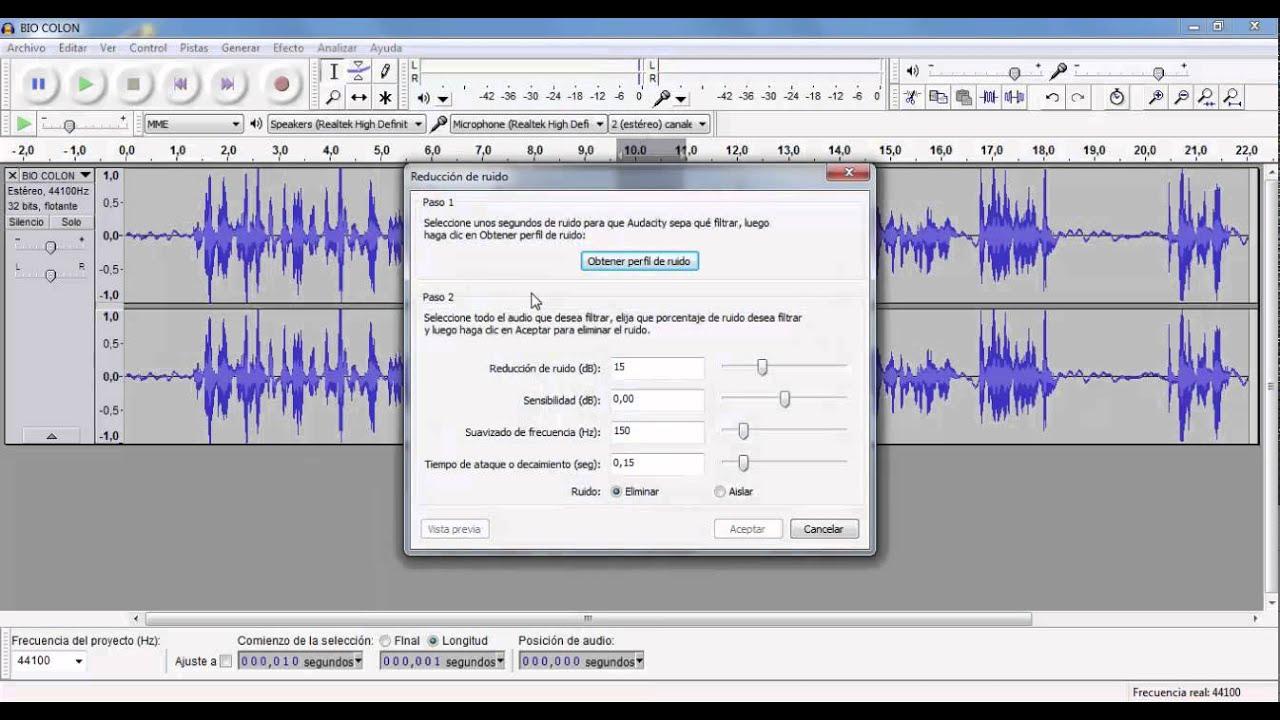Open selection start units dropdown arrow

click(358, 661)
